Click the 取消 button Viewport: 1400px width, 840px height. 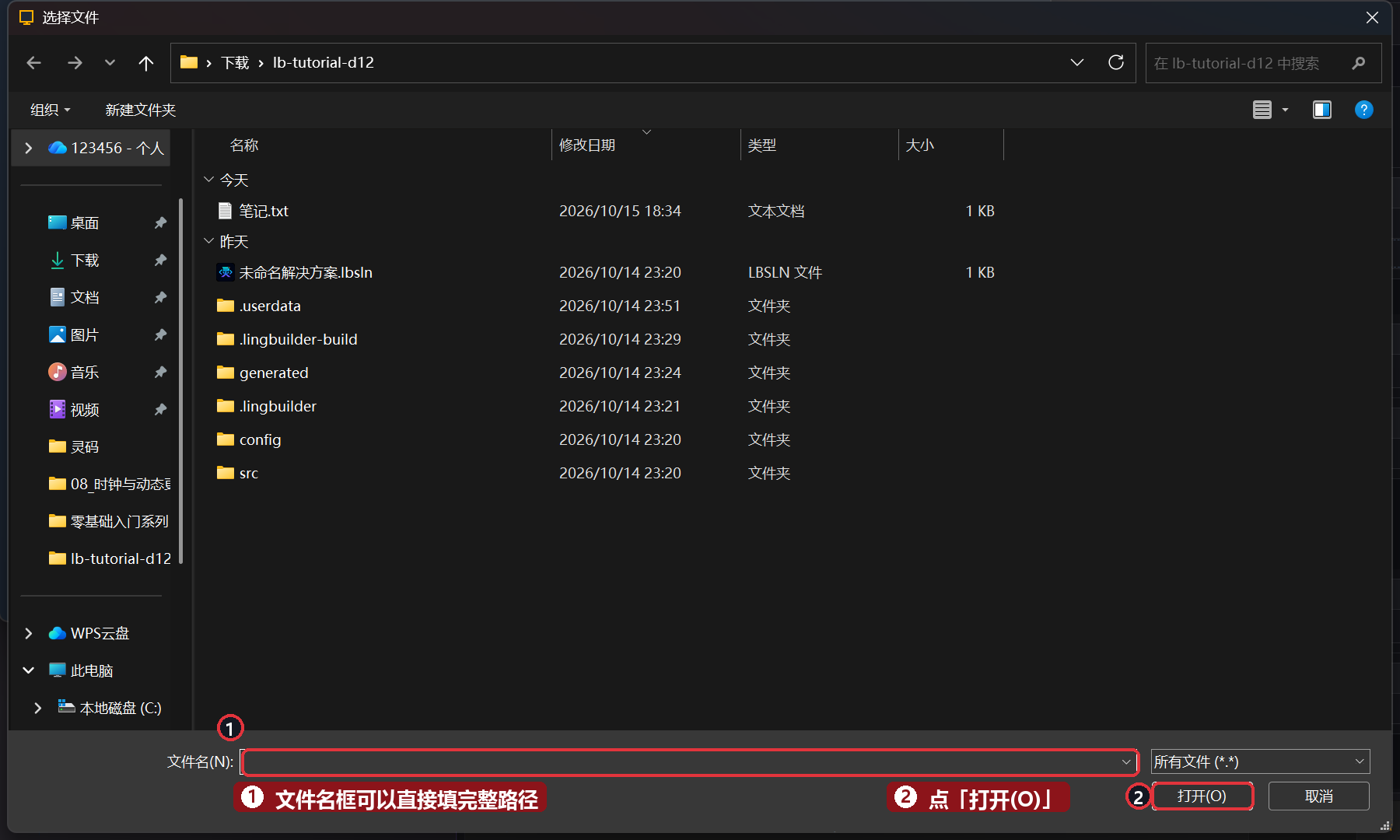click(x=1319, y=796)
